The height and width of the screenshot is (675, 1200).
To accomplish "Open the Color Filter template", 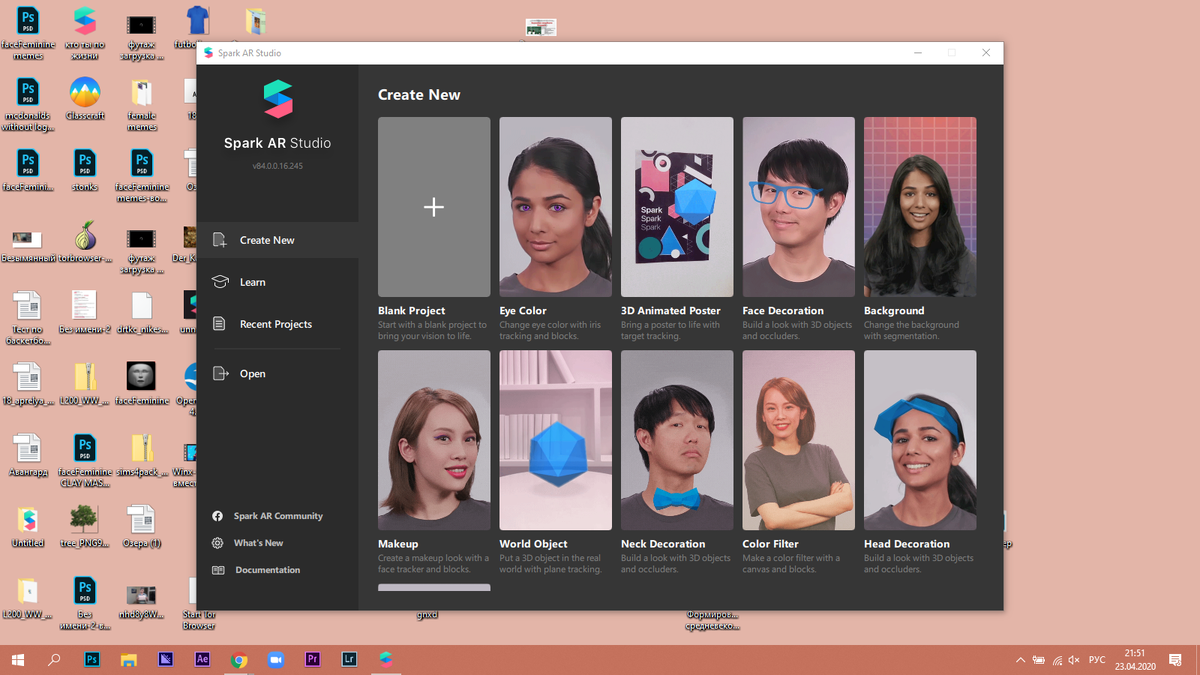I will click(798, 440).
